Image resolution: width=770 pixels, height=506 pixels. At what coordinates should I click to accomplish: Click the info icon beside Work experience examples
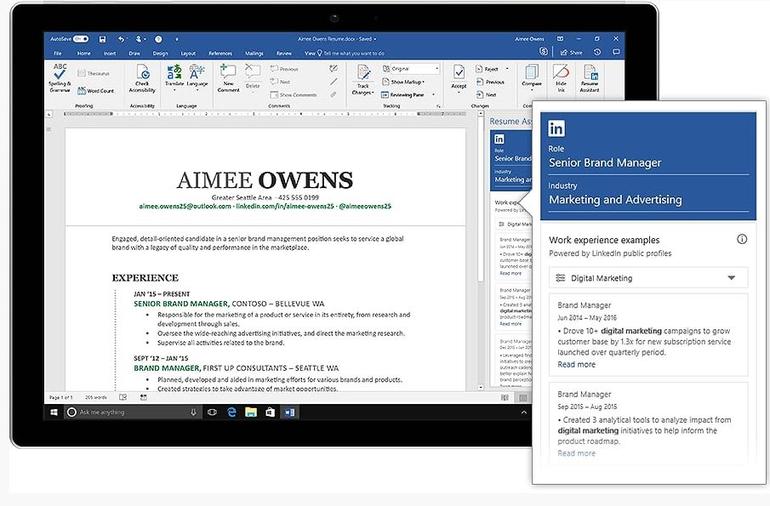(x=741, y=240)
